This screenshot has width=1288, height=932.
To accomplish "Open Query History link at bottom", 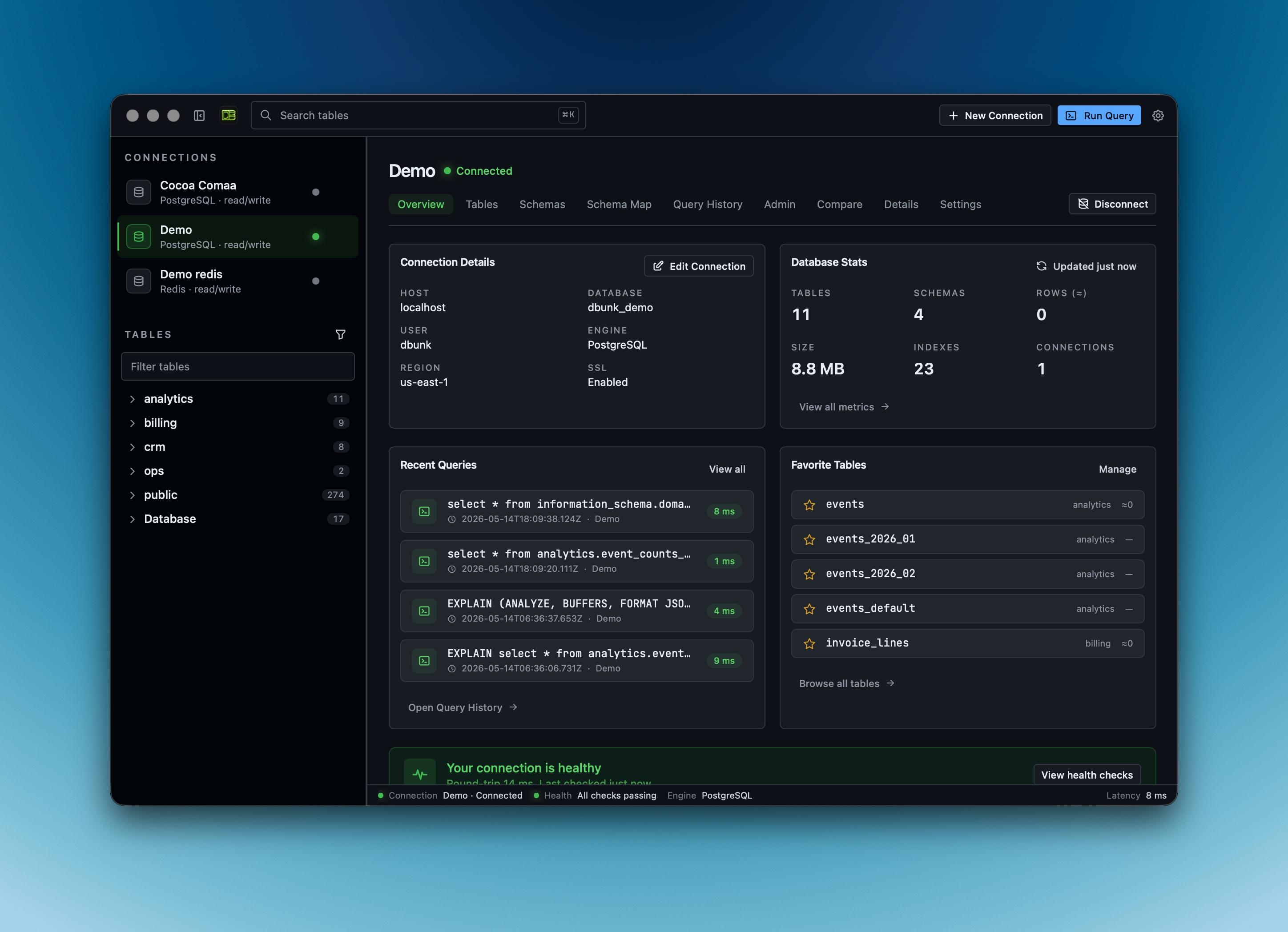I will pyautogui.click(x=462, y=707).
